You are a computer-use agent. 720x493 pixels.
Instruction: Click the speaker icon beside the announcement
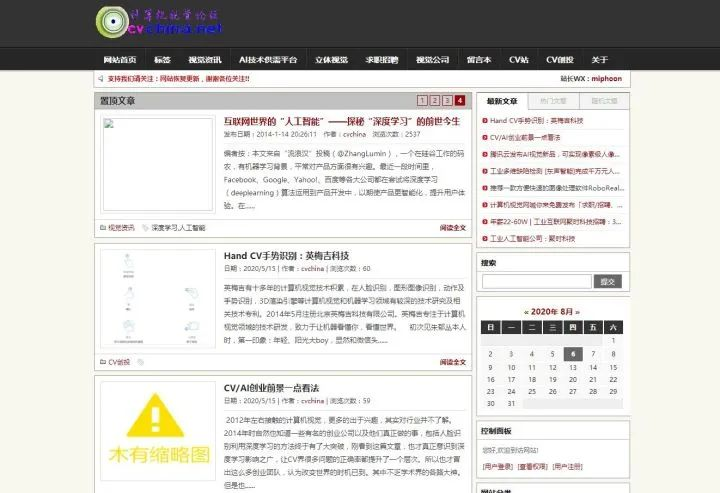tap(101, 78)
